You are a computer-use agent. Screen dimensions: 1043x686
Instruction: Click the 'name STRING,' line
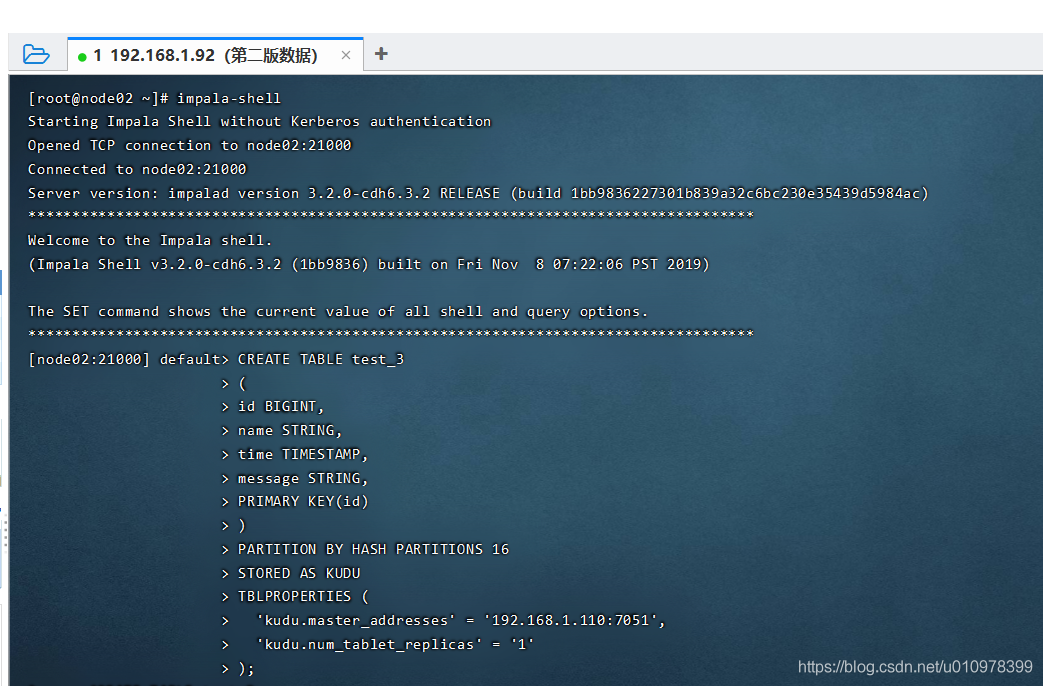click(289, 430)
